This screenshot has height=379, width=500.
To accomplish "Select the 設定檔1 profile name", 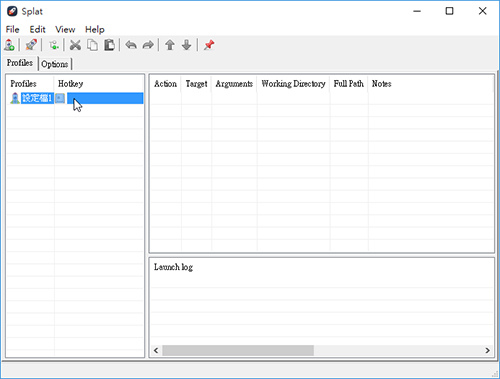I will [x=37, y=98].
